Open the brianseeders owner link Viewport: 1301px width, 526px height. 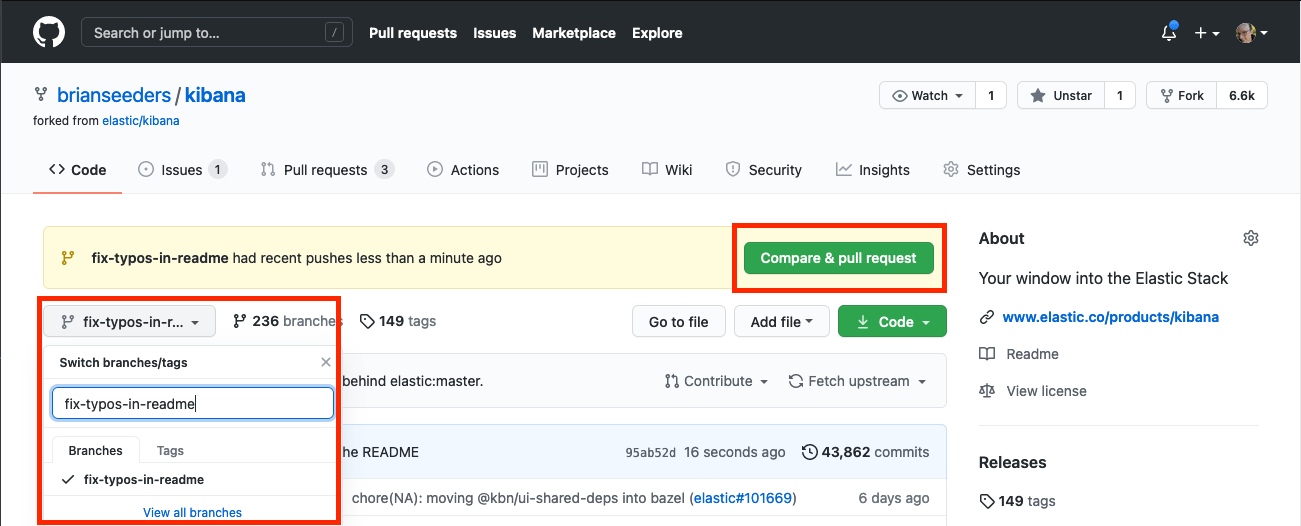click(x=114, y=96)
